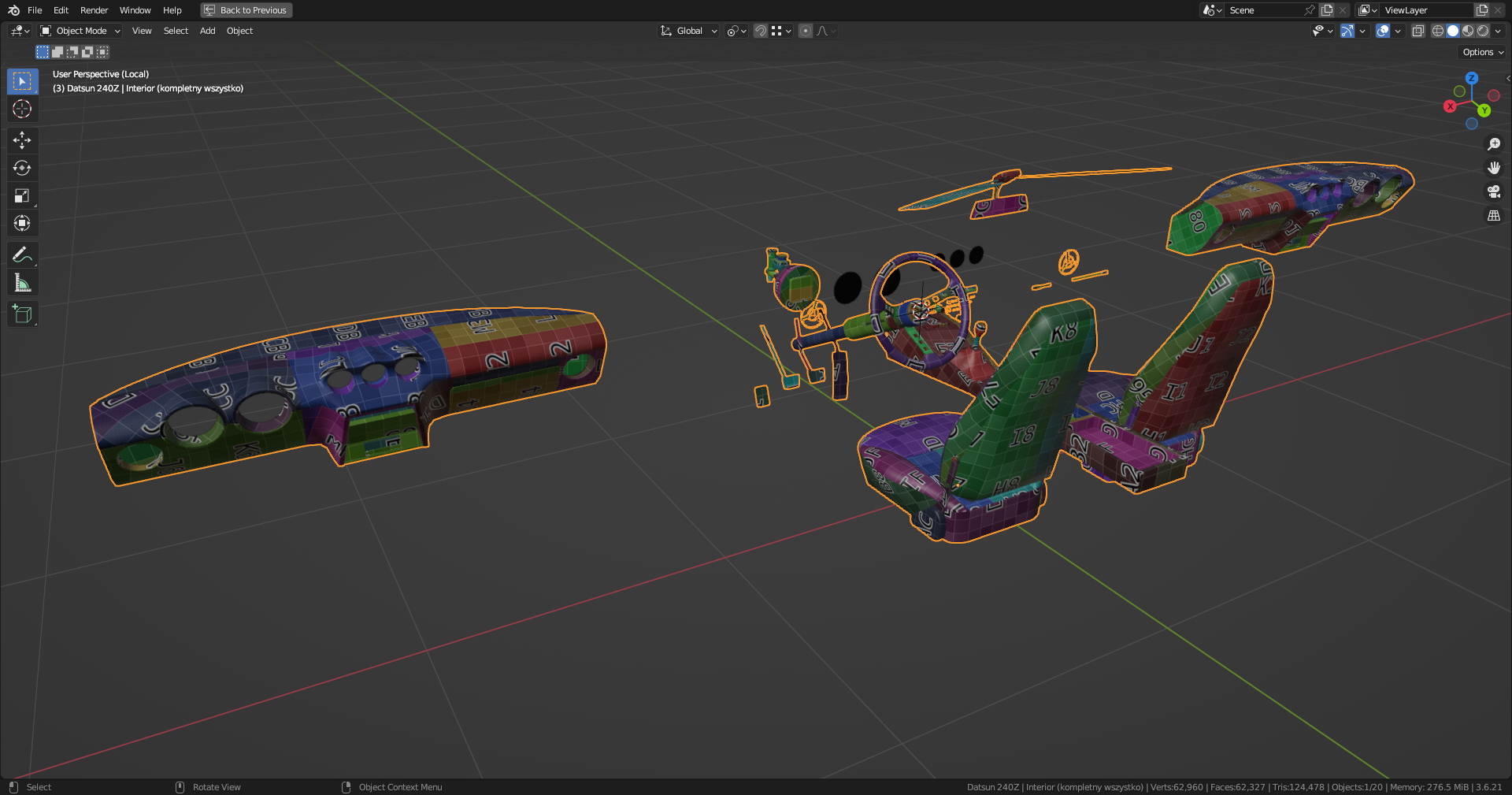Screen dimensions: 1512x795
Task: Open the viewport Object menu
Action: pos(239,31)
